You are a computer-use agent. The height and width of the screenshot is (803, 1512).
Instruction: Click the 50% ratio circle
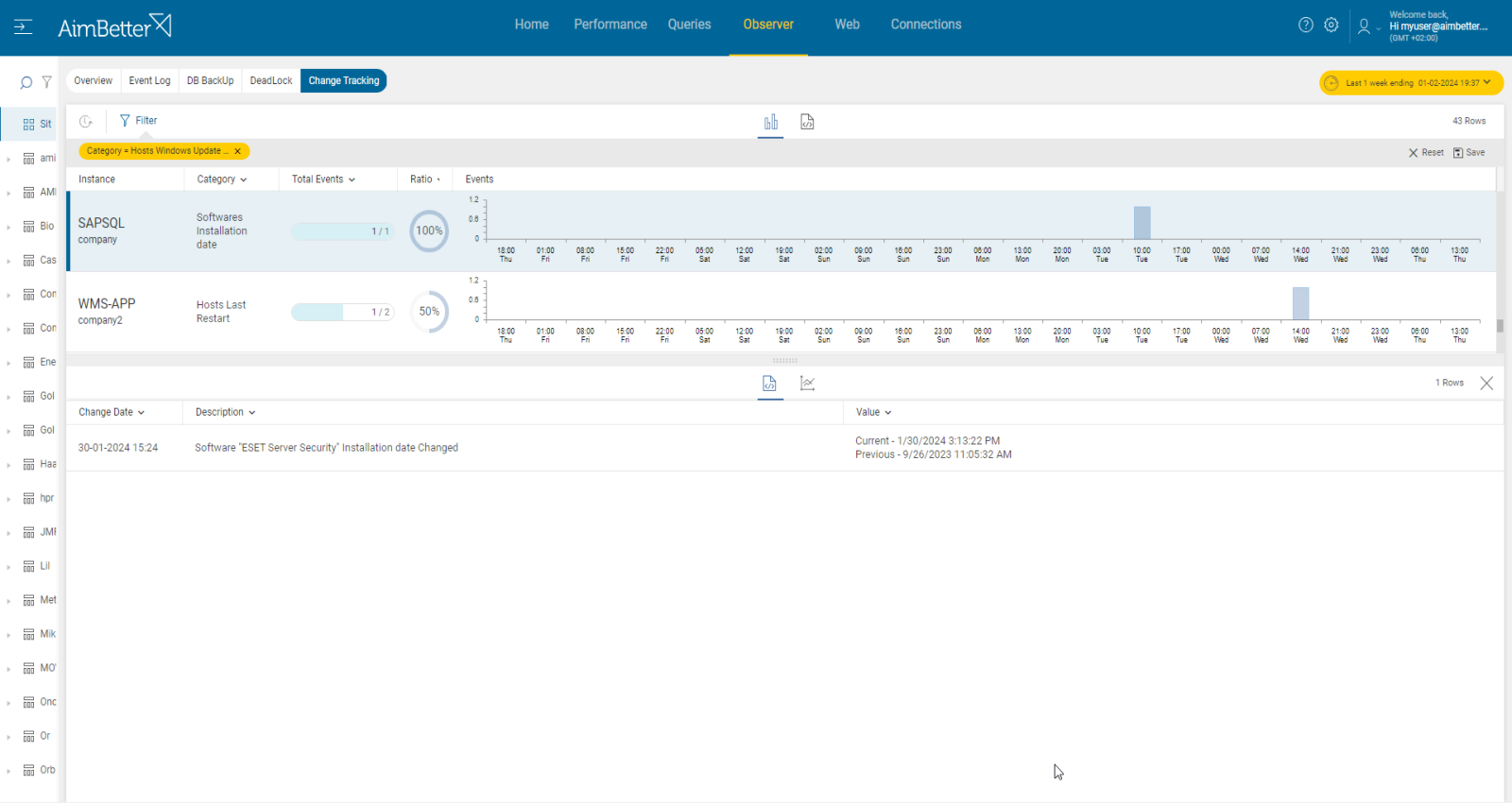(429, 312)
